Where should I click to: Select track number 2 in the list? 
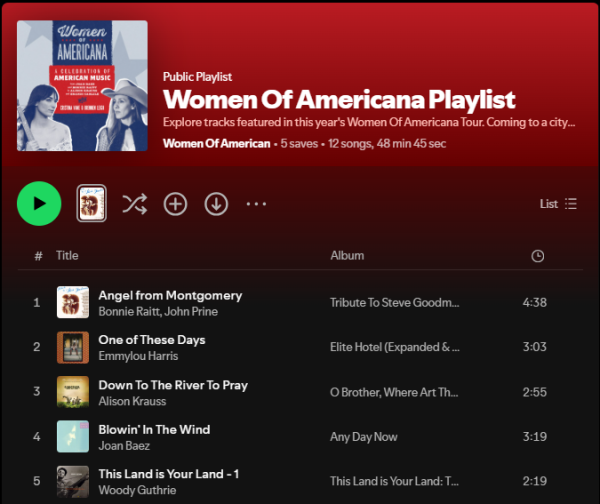tap(37, 347)
